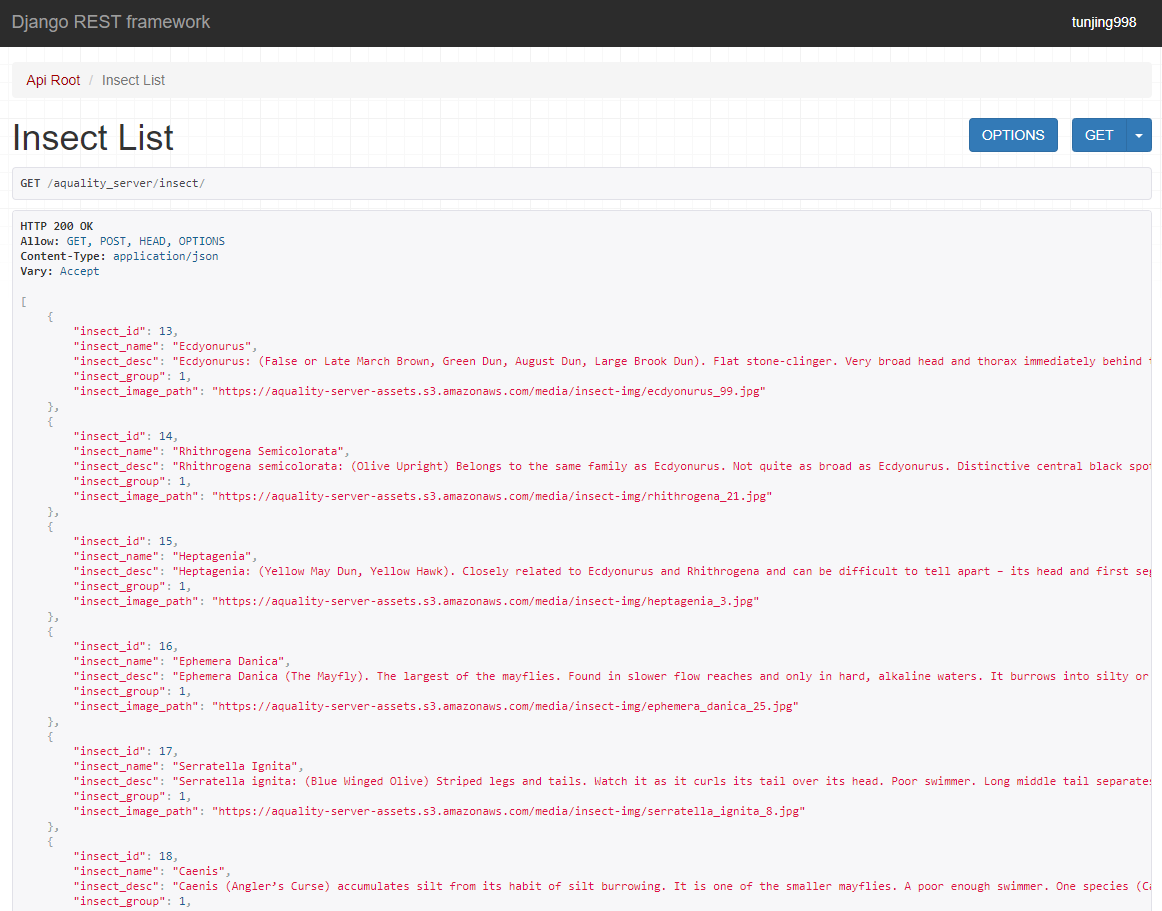Follow the heptagenia_3.jpg image link

[485, 601]
